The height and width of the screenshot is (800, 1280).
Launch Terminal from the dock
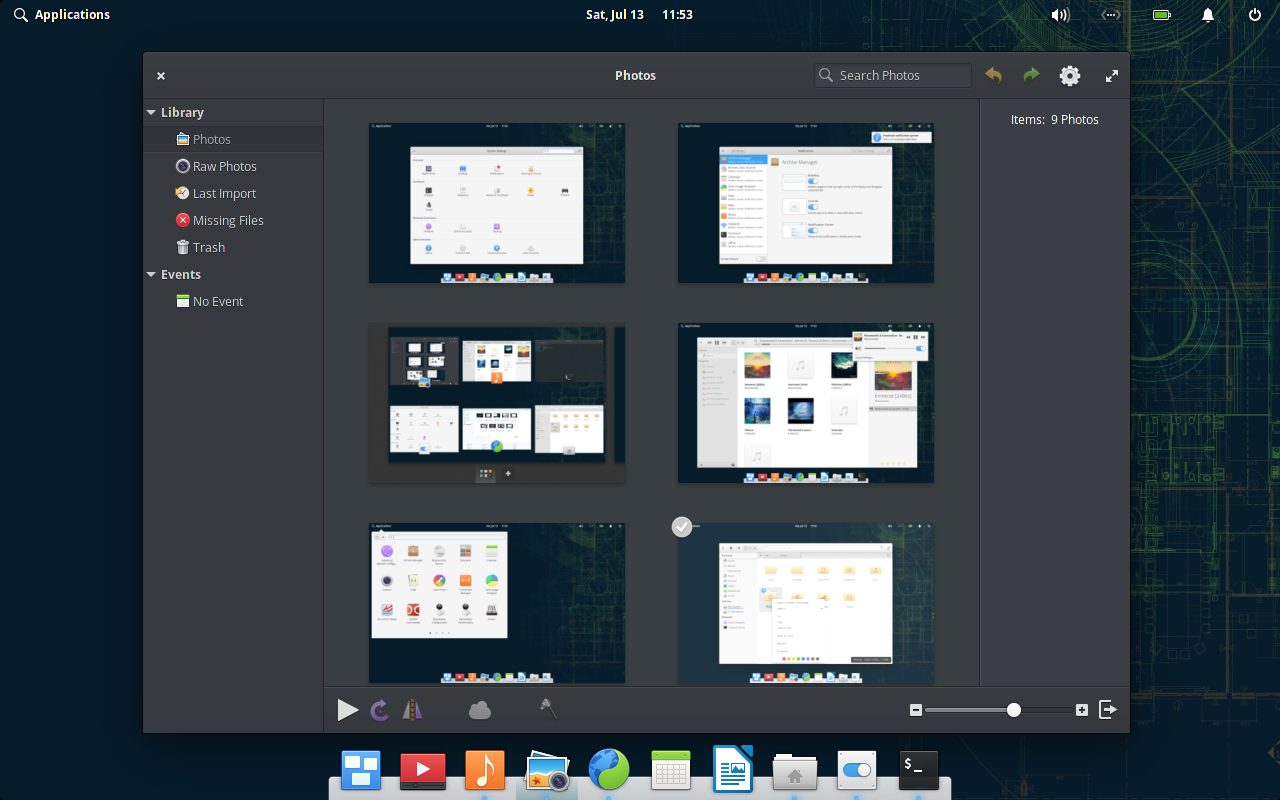[919, 771]
